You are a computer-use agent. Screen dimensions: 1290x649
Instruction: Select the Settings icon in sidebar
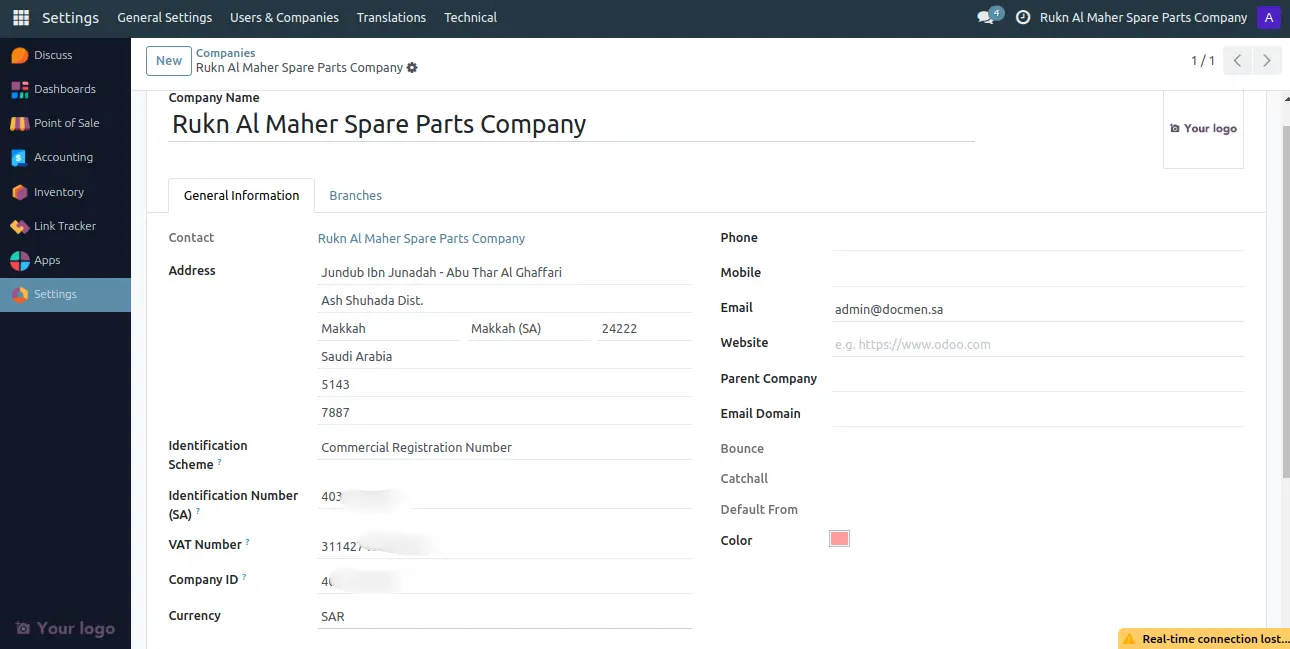(20, 294)
